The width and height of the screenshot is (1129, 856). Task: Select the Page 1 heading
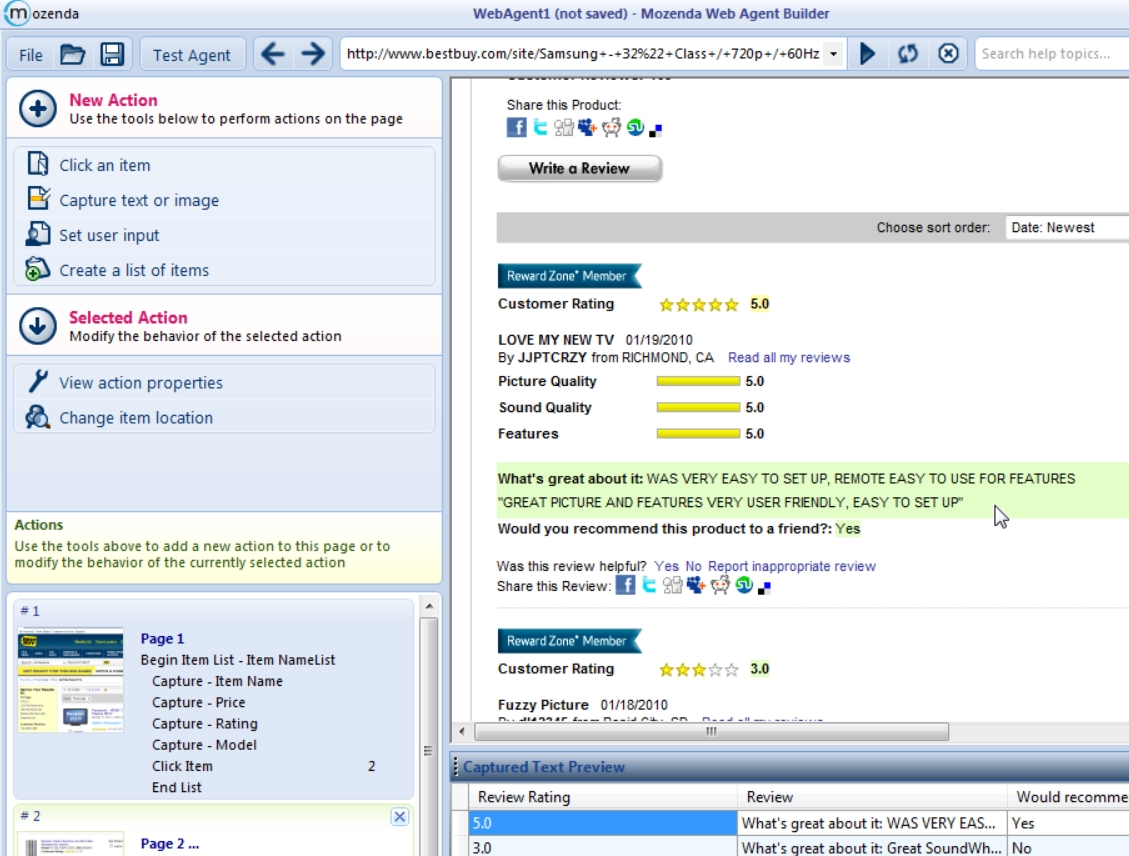pos(162,639)
